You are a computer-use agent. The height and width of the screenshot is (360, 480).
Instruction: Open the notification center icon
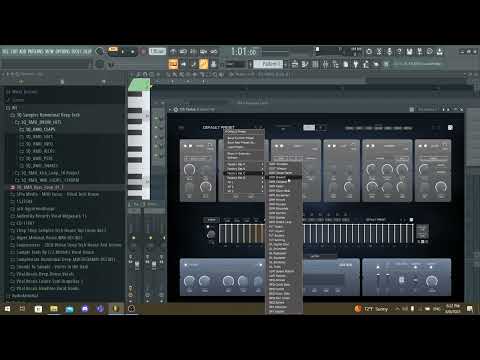(470, 309)
